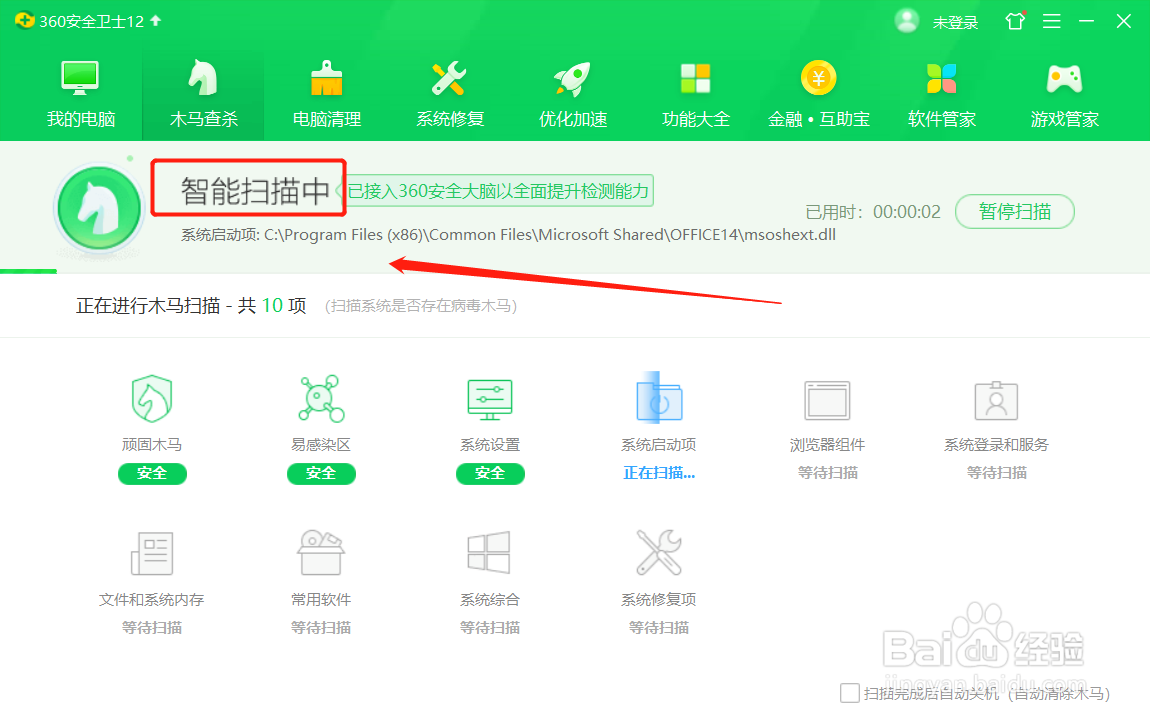Select the 木马查杀 horse icon tab
1150x725 pixels.
click(203, 78)
